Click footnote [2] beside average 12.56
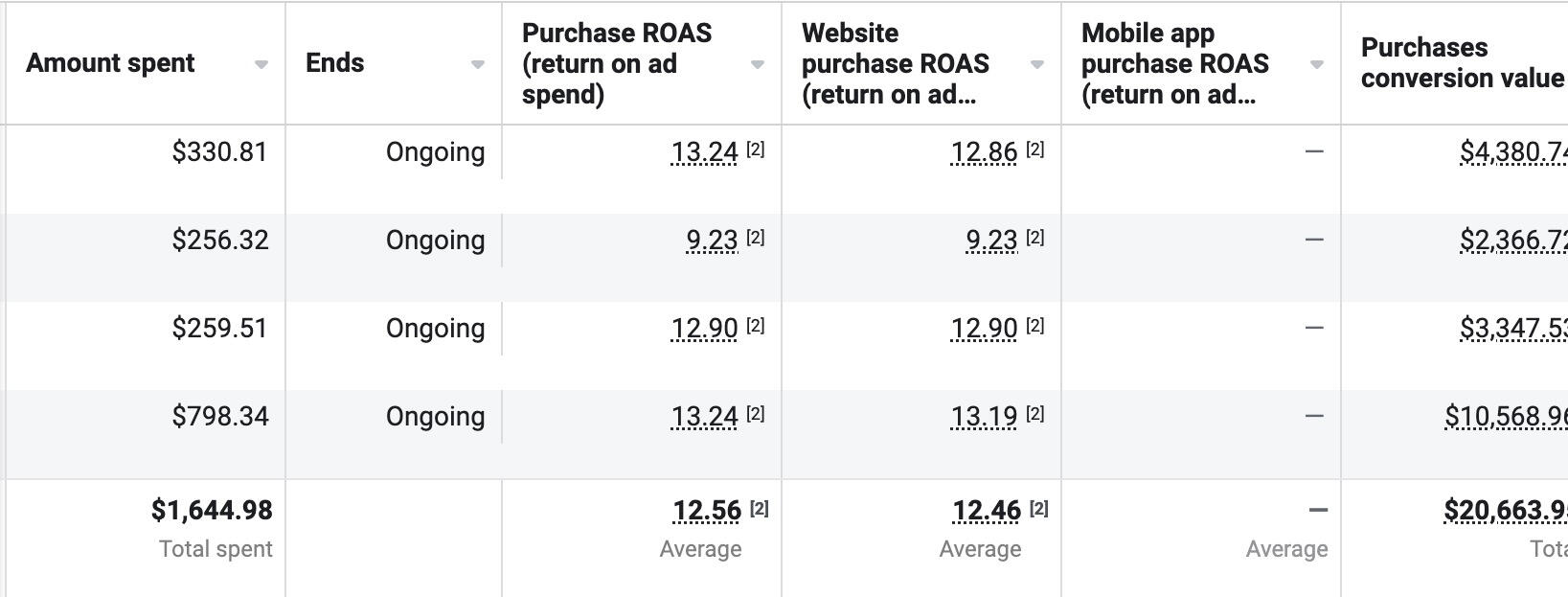The image size is (1568, 597). pos(759,508)
